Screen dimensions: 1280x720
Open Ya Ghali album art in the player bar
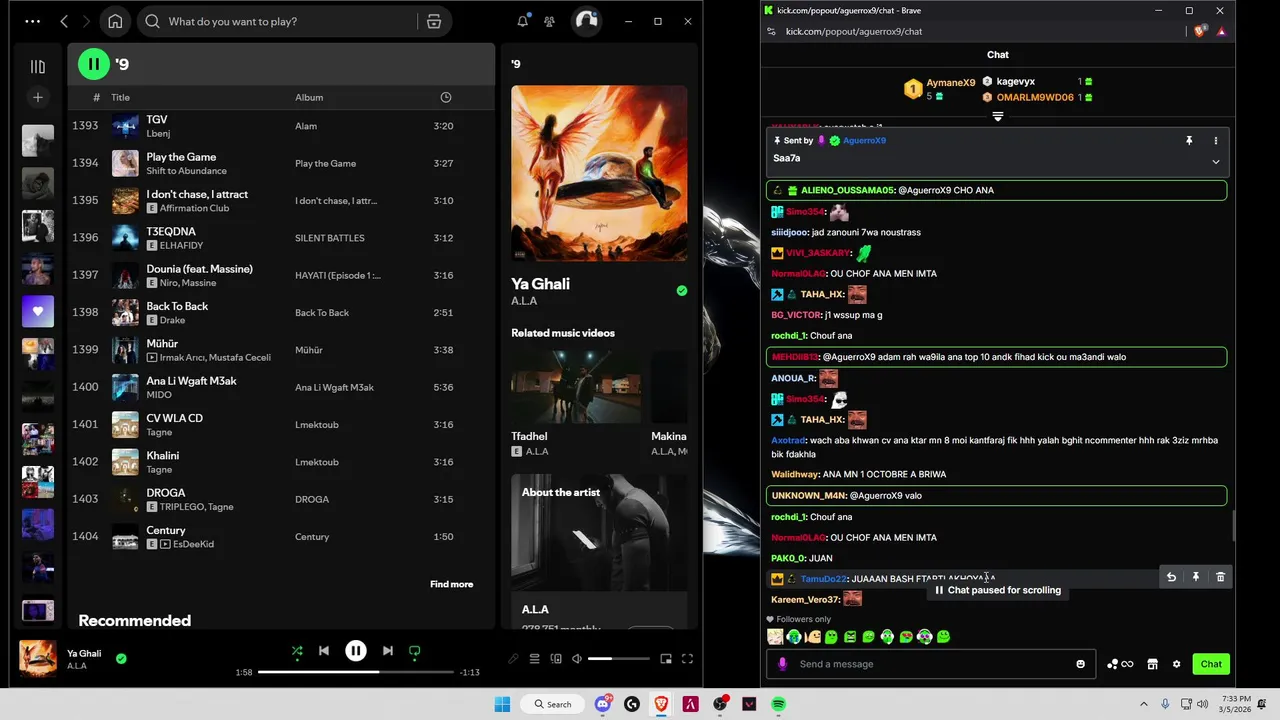[x=38, y=659]
